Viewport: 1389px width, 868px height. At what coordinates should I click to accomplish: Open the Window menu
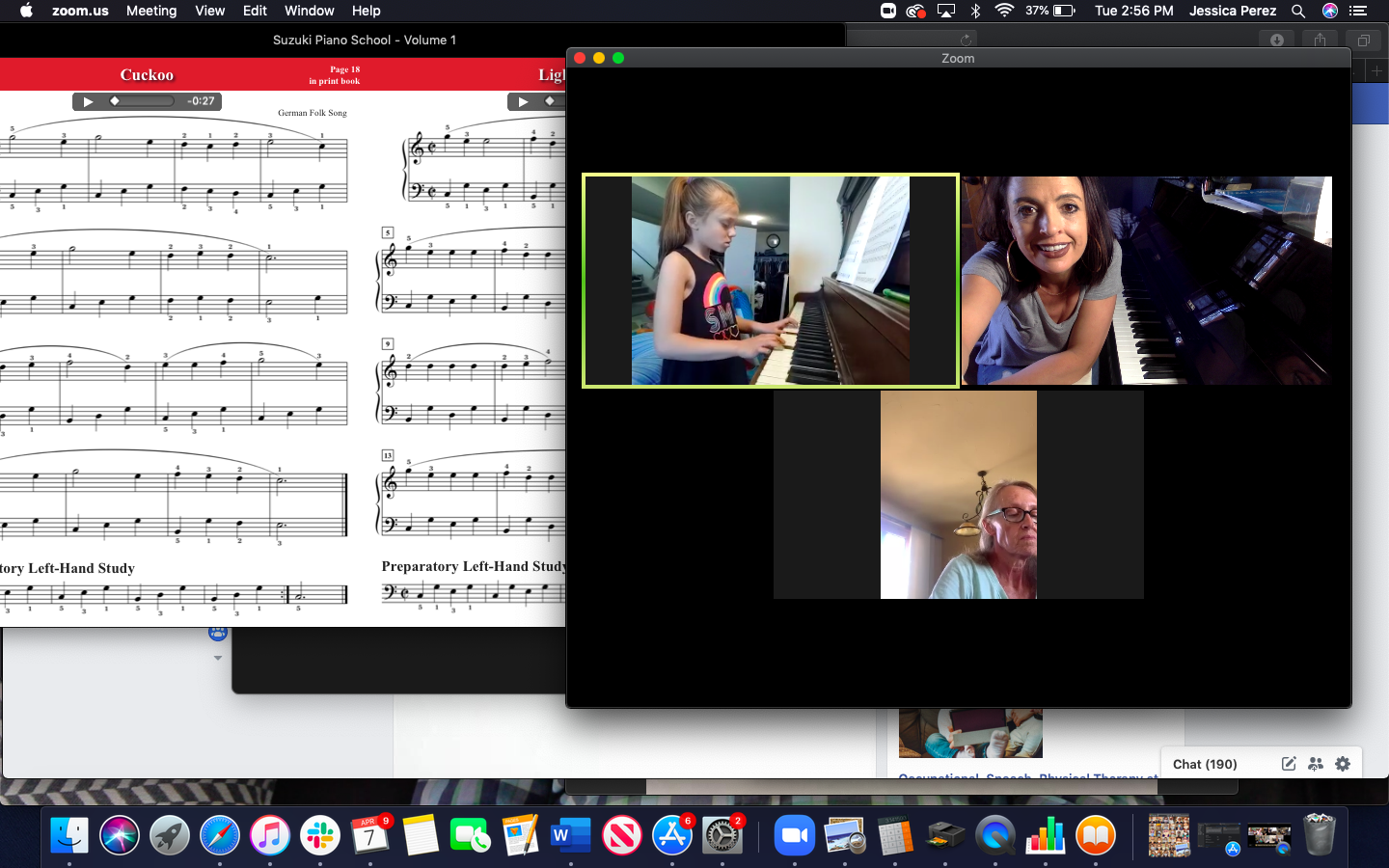309,11
